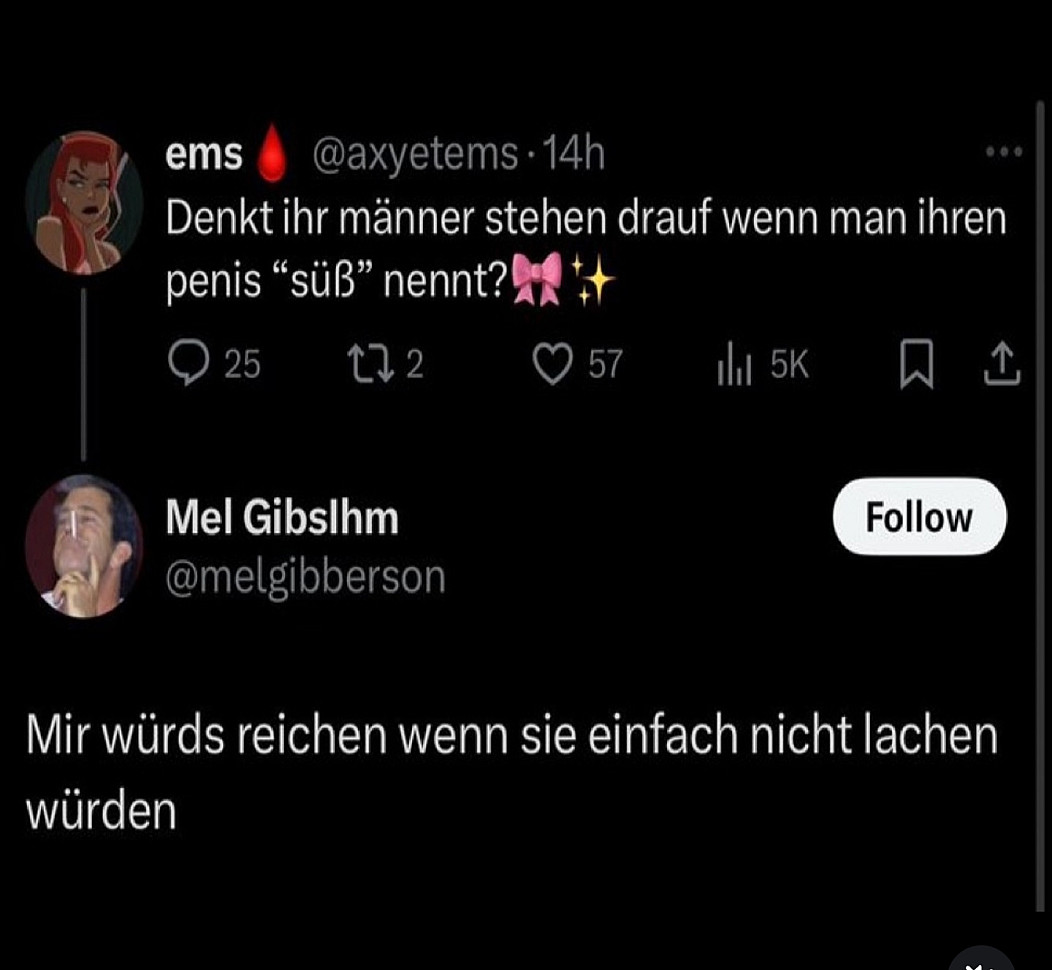Like the ems tweet with heart icon
Screen dimensions: 1052x970
(x=552, y=364)
